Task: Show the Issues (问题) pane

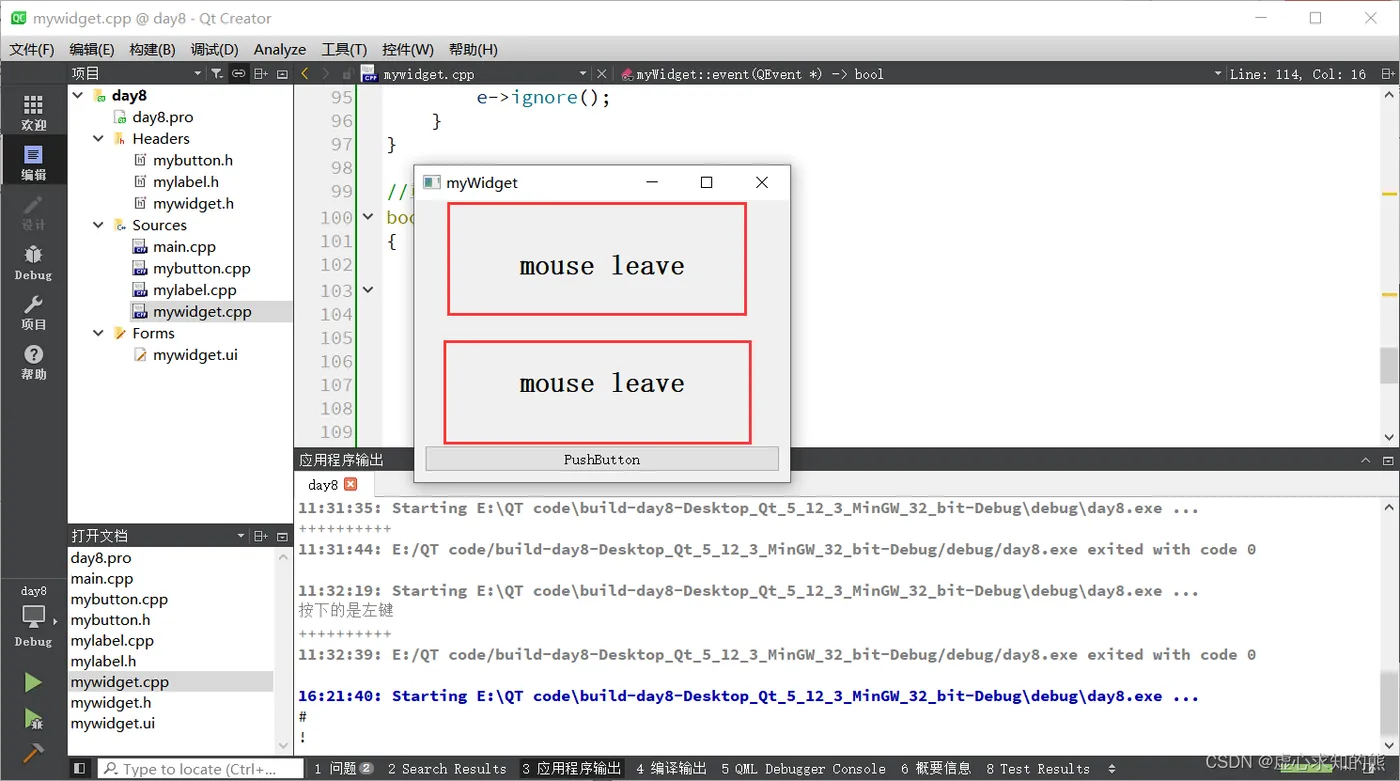Action: (343, 768)
